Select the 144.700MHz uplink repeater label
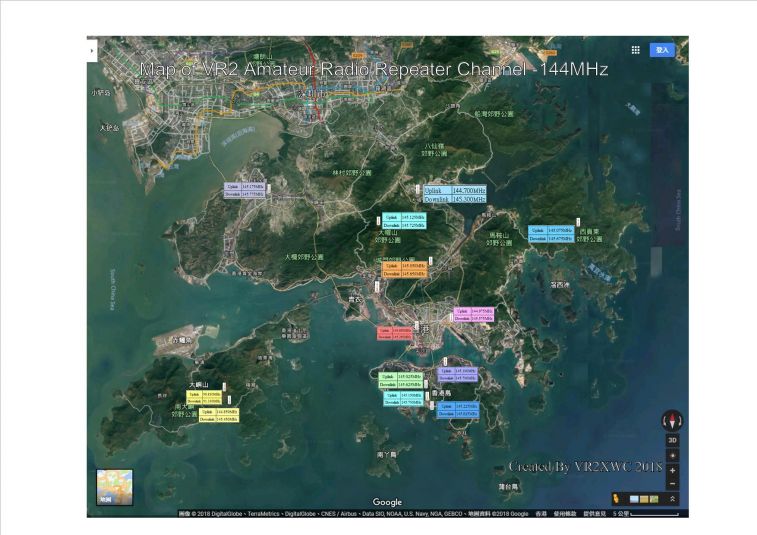Image resolution: width=757 pixels, height=535 pixels. pyautogui.click(x=454, y=189)
